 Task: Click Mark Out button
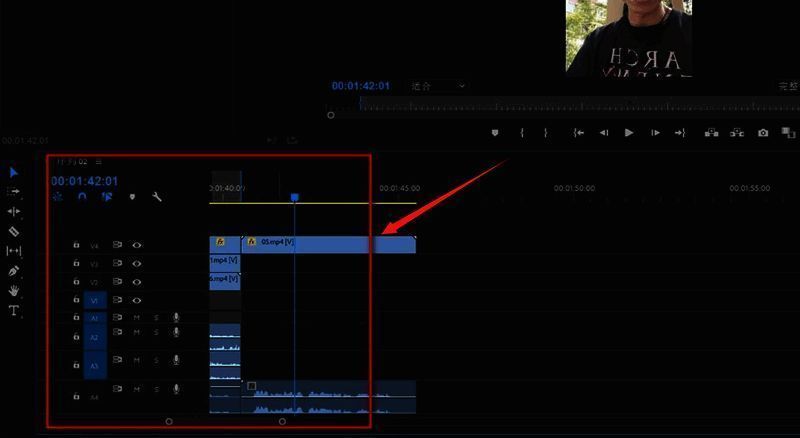(x=545, y=133)
